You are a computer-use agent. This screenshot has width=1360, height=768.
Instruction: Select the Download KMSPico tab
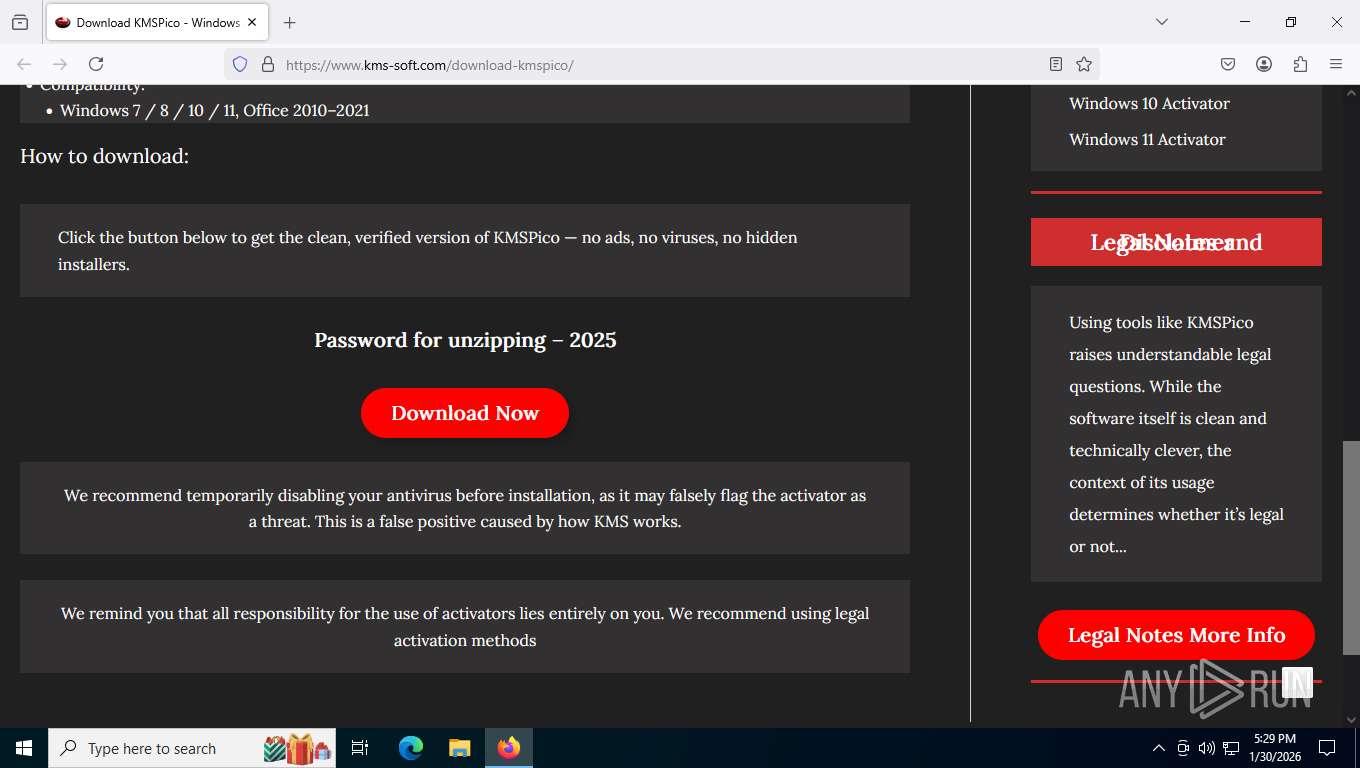(156, 22)
